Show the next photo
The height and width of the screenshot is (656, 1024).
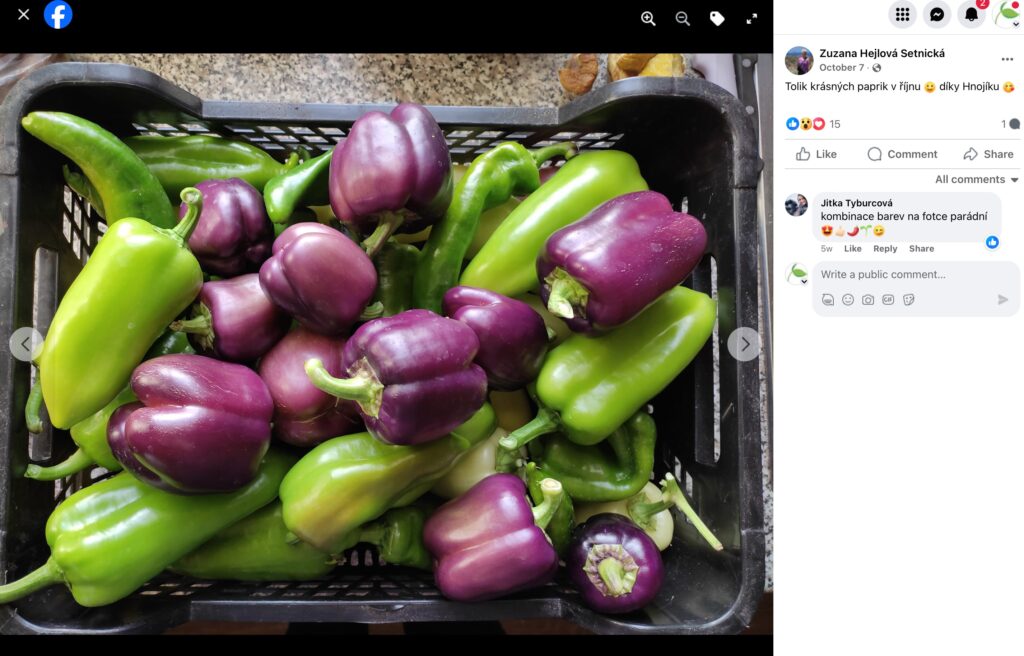744,344
